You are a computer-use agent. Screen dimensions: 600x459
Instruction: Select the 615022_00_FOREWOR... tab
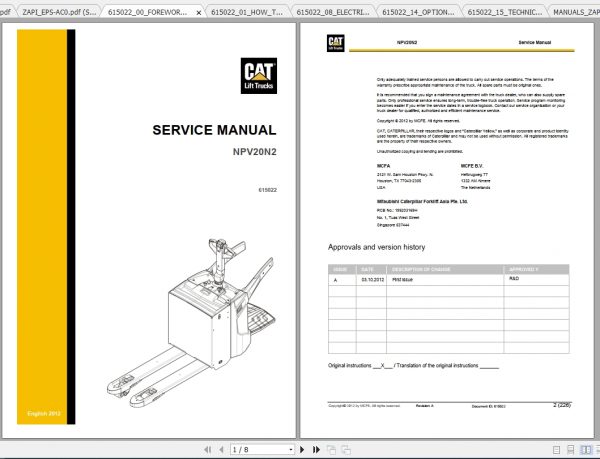(x=147, y=12)
